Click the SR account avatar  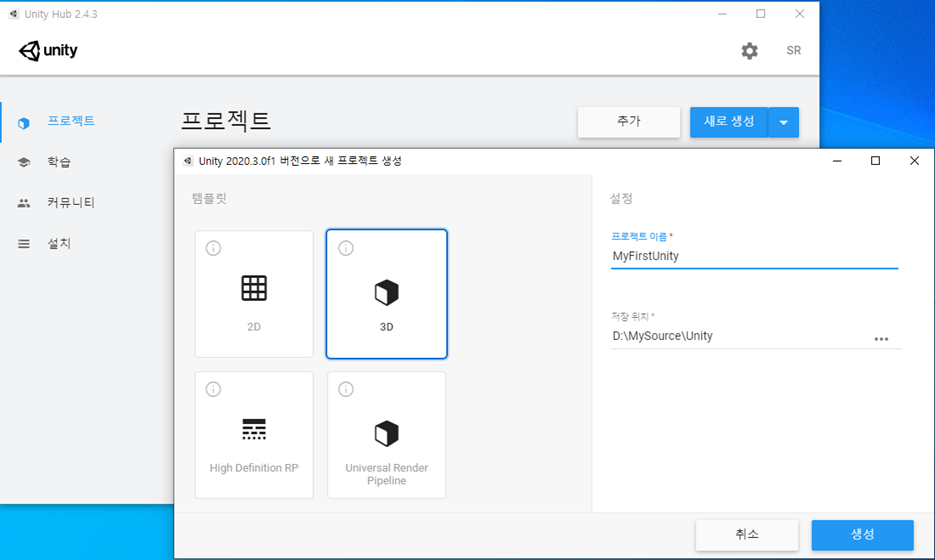pyautogui.click(x=793, y=51)
